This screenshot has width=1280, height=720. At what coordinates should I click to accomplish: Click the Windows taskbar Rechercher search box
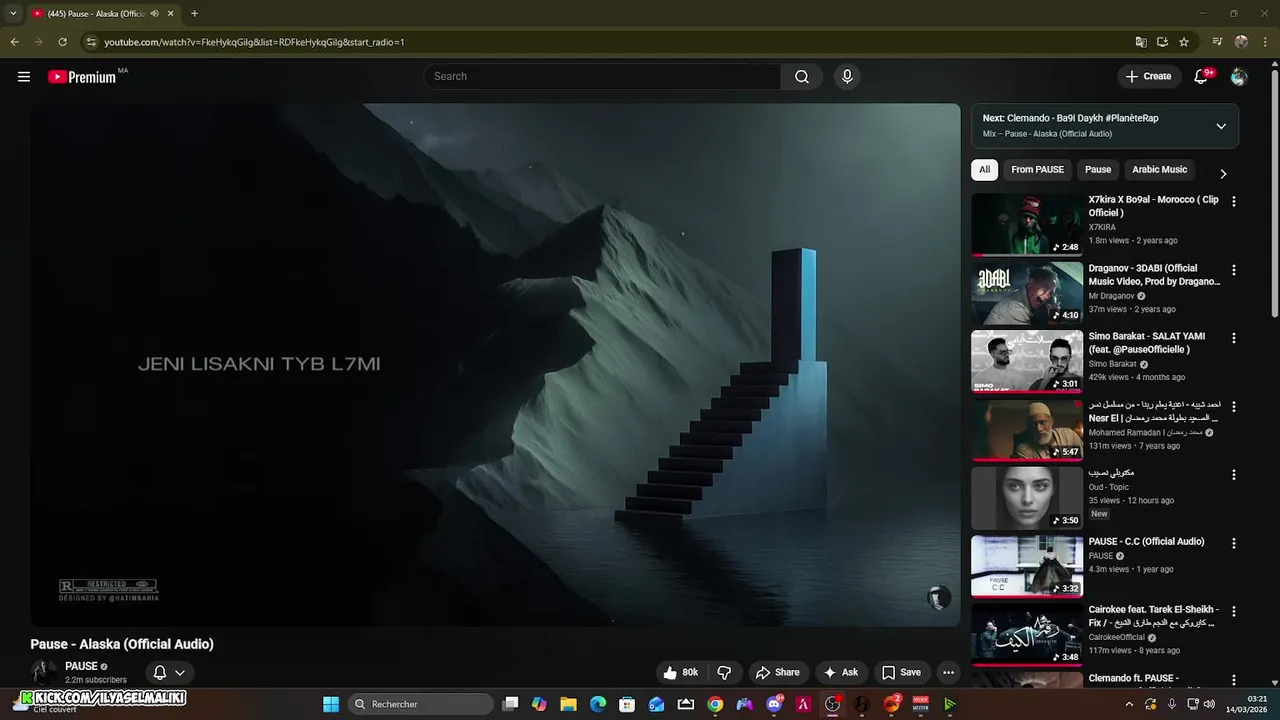[x=421, y=705]
